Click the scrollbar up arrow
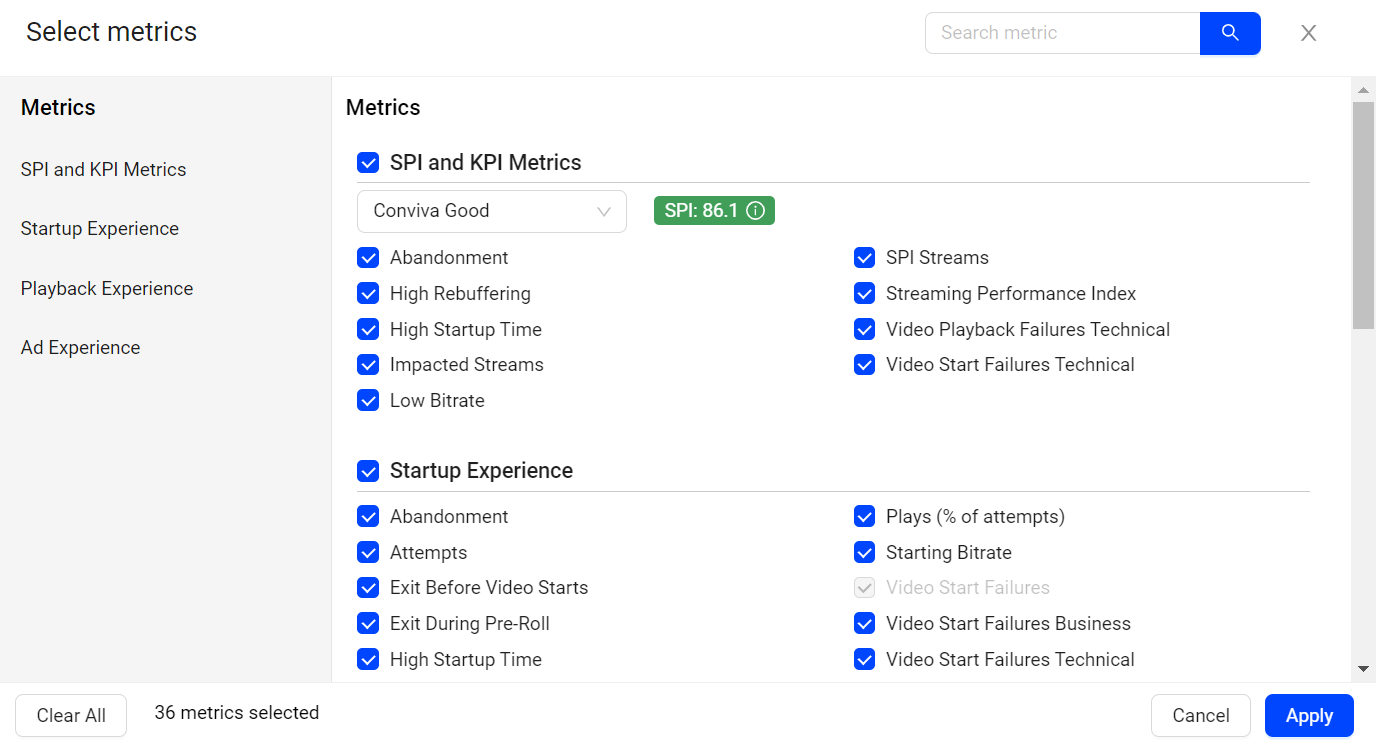The width and height of the screenshot is (1376, 747). pos(1363,90)
